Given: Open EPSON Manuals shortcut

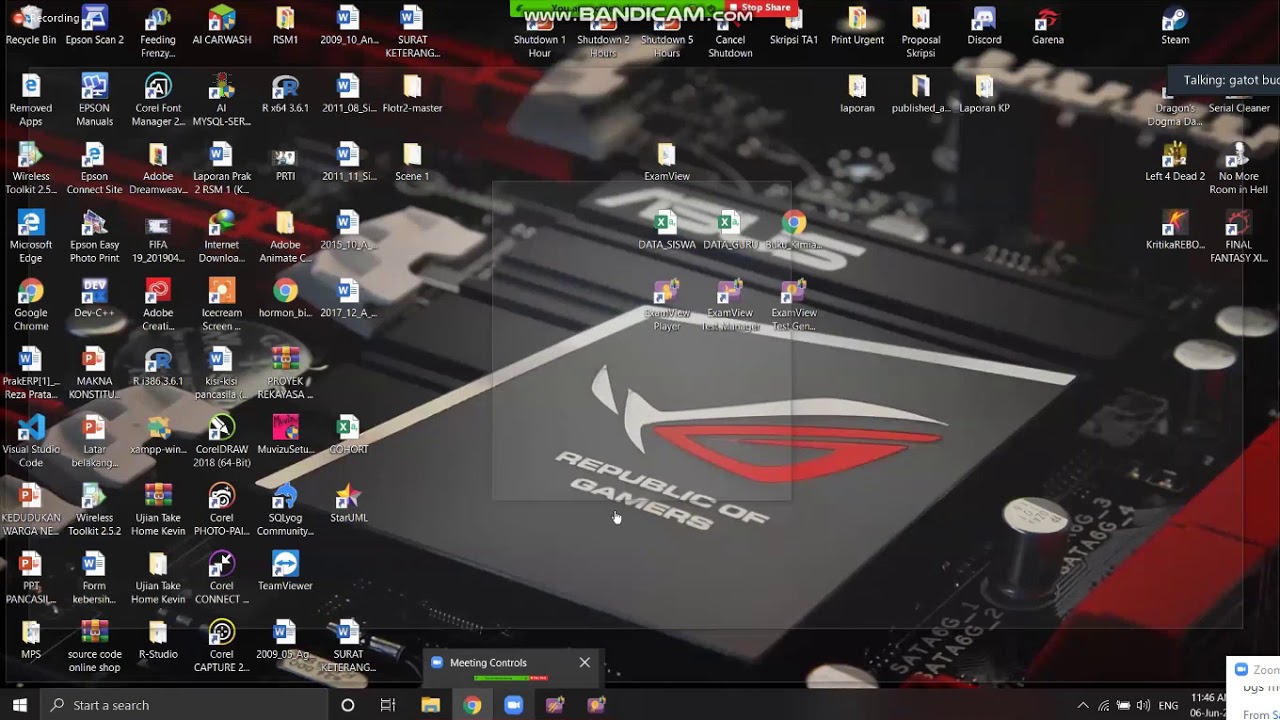Looking at the screenshot, I should [x=94, y=101].
